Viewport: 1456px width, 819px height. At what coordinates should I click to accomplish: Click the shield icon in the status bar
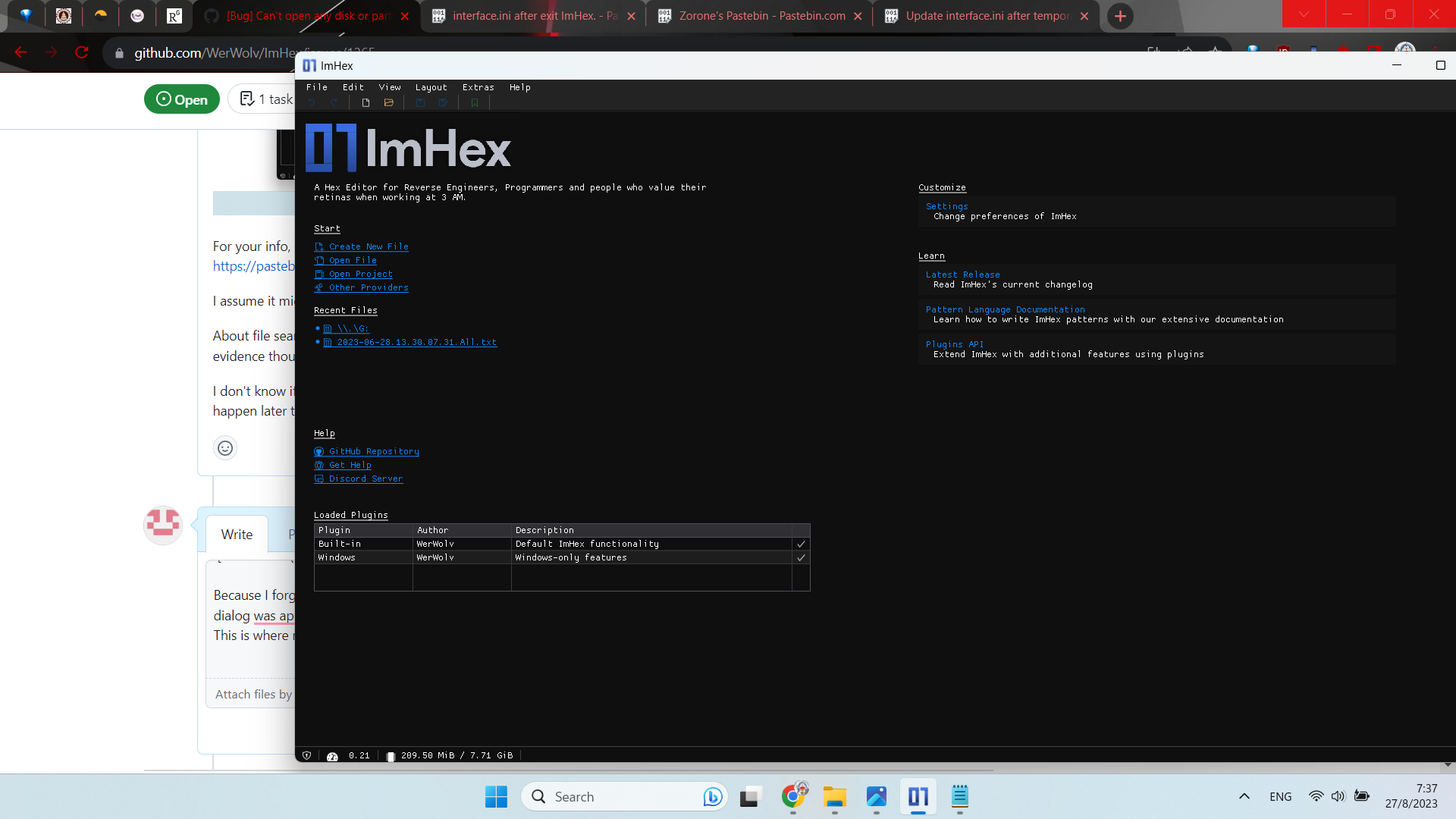(306, 755)
